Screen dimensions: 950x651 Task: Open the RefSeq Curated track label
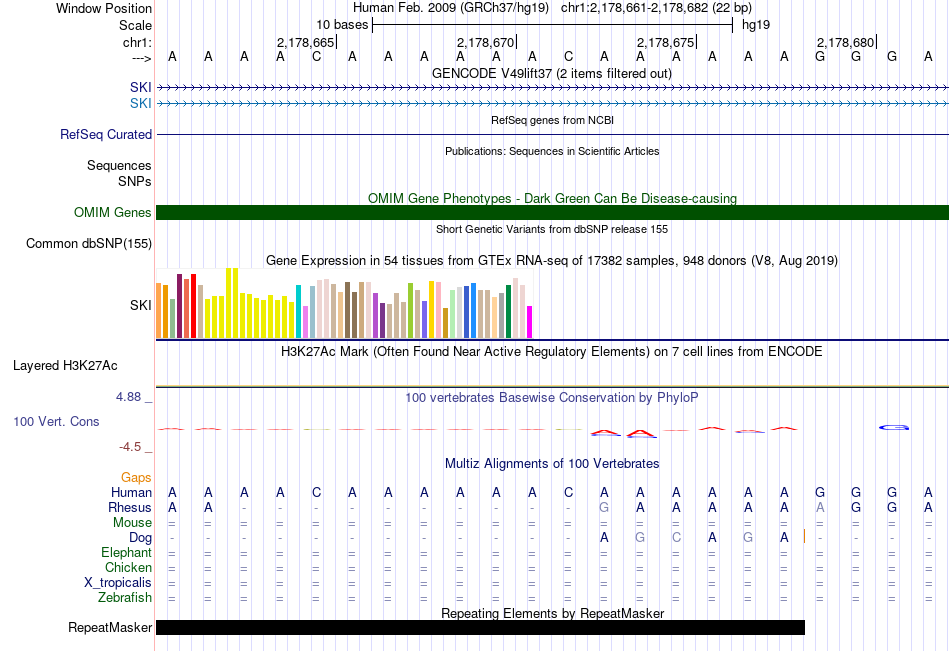(x=106, y=135)
